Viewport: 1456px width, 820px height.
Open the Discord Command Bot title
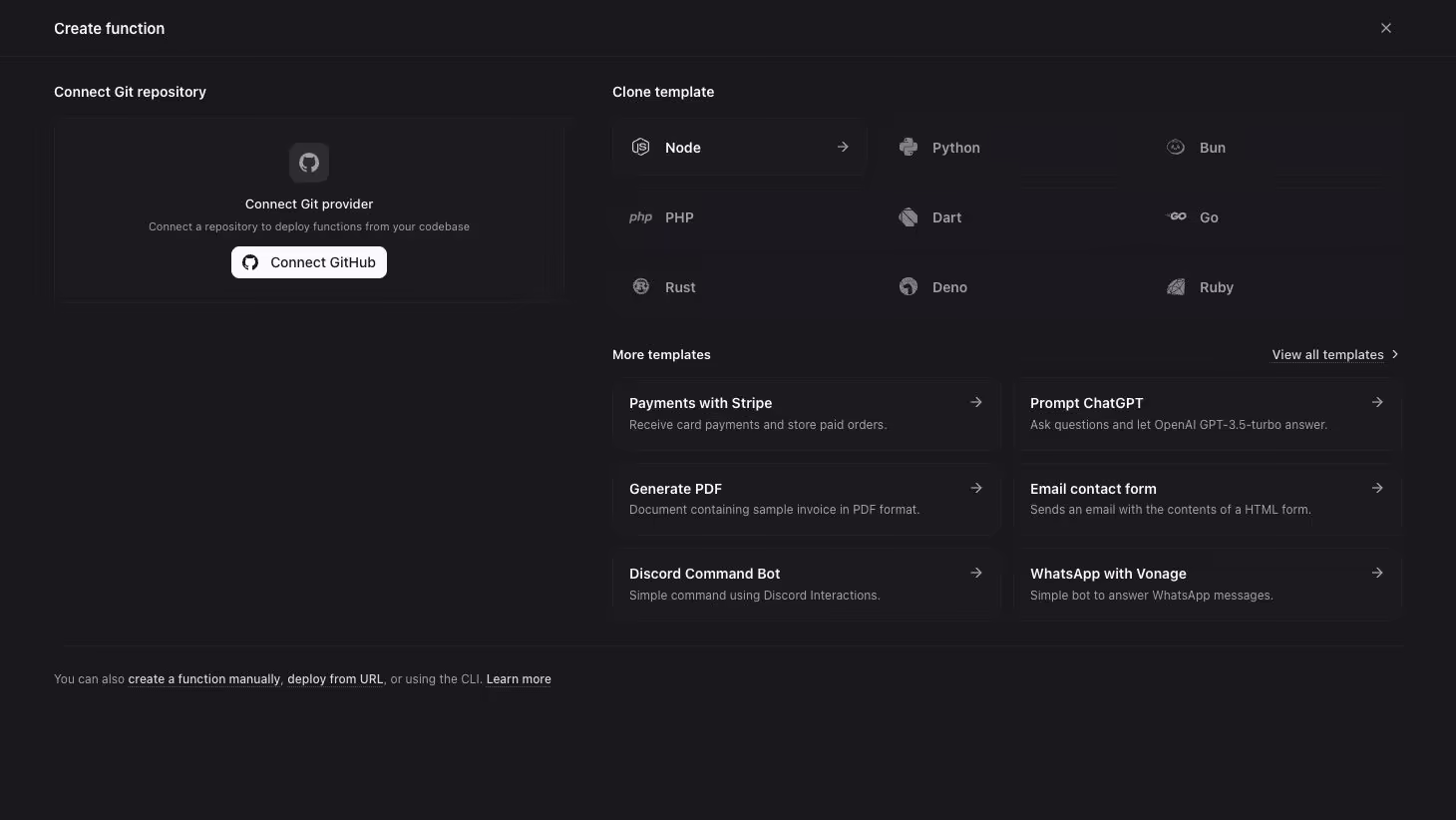(x=704, y=574)
